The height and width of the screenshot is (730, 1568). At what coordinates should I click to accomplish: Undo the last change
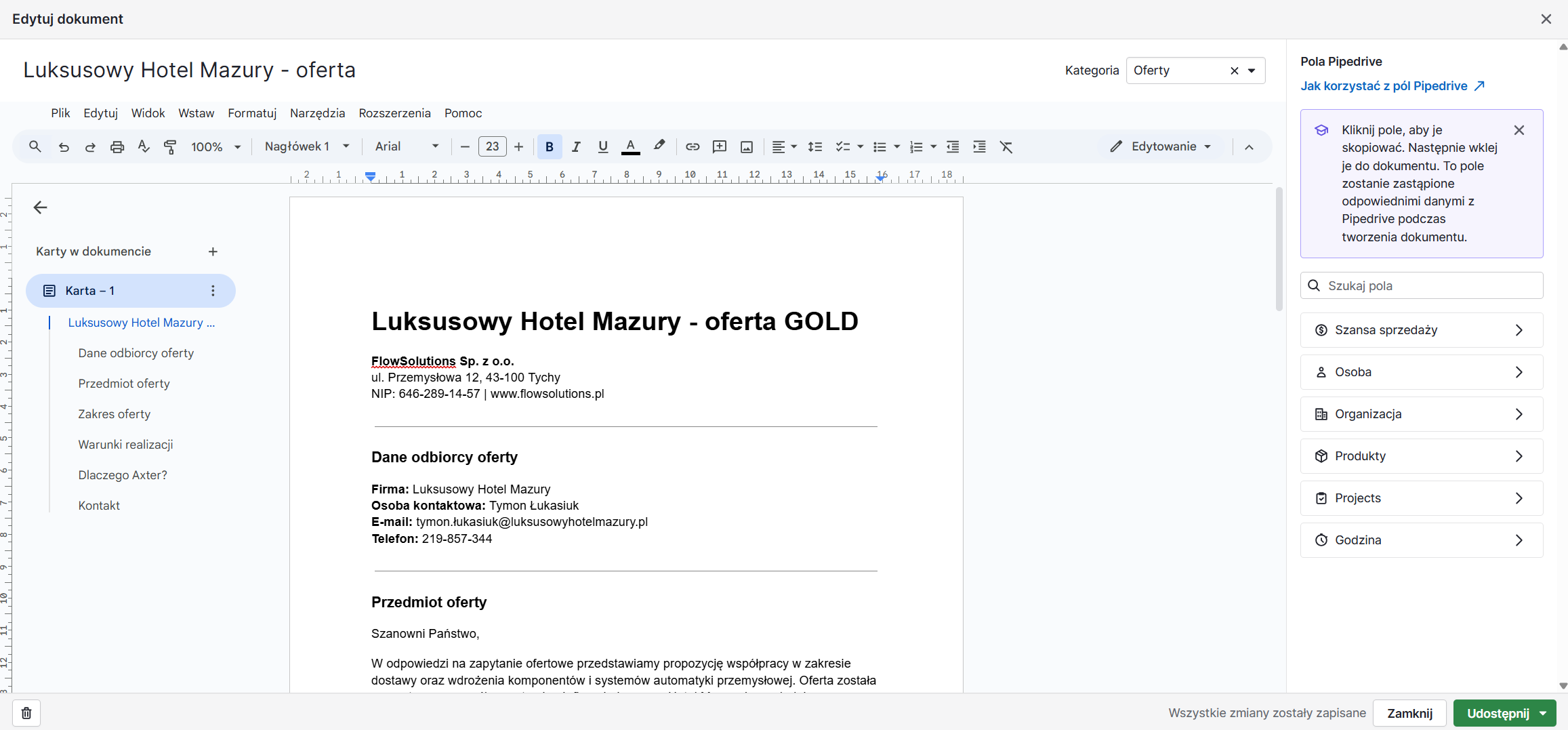point(64,146)
